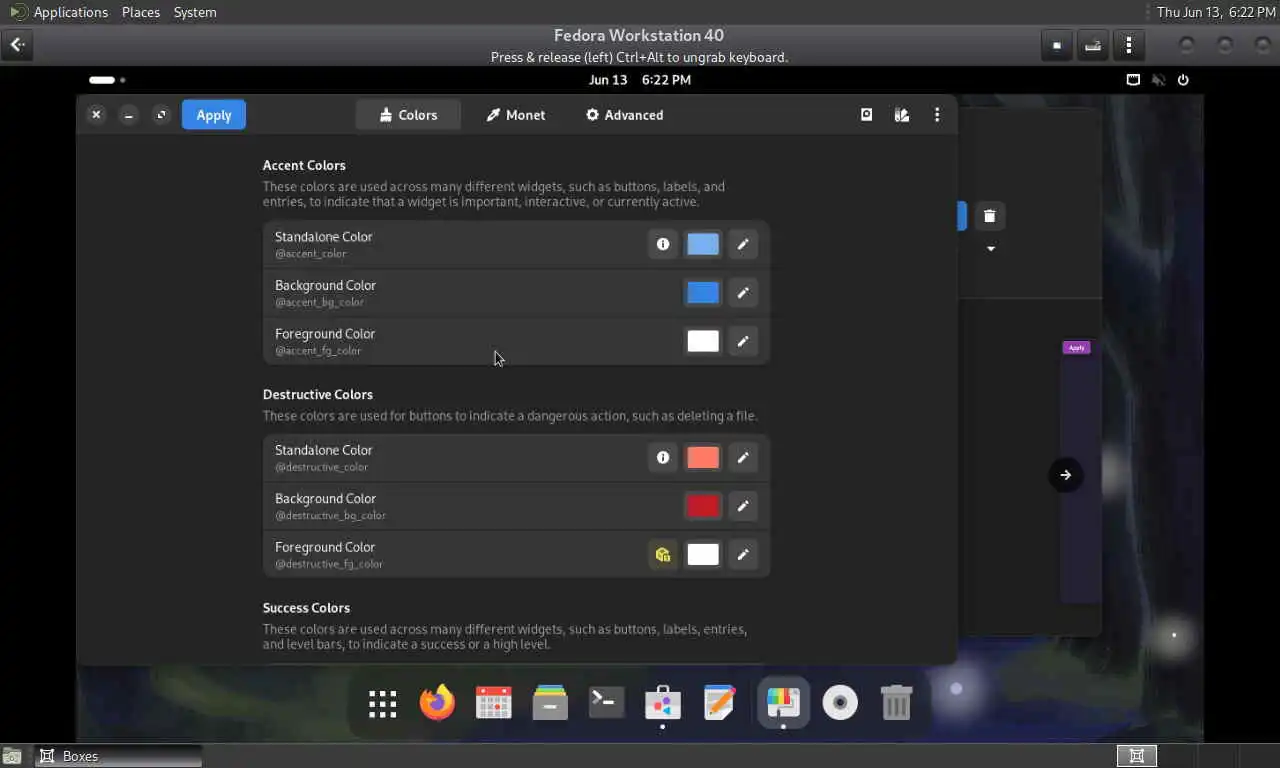1280x768 pixels.
Task: Edit the @accent_color value with pencil
Action: [743, 244]
